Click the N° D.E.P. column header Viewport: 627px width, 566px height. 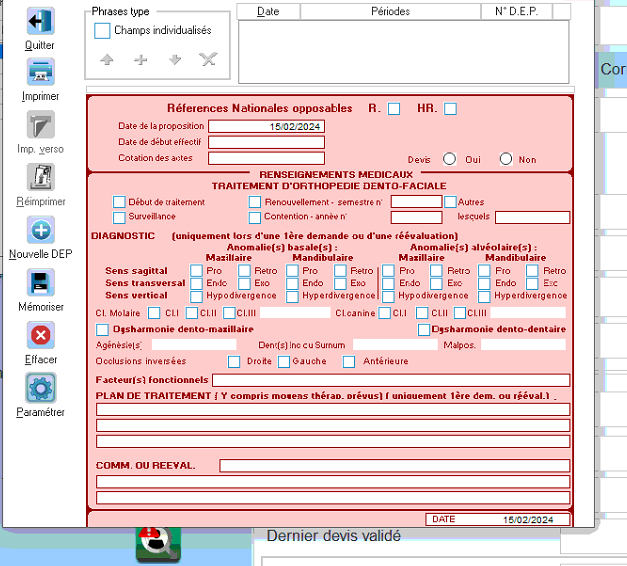pos(517,12)
